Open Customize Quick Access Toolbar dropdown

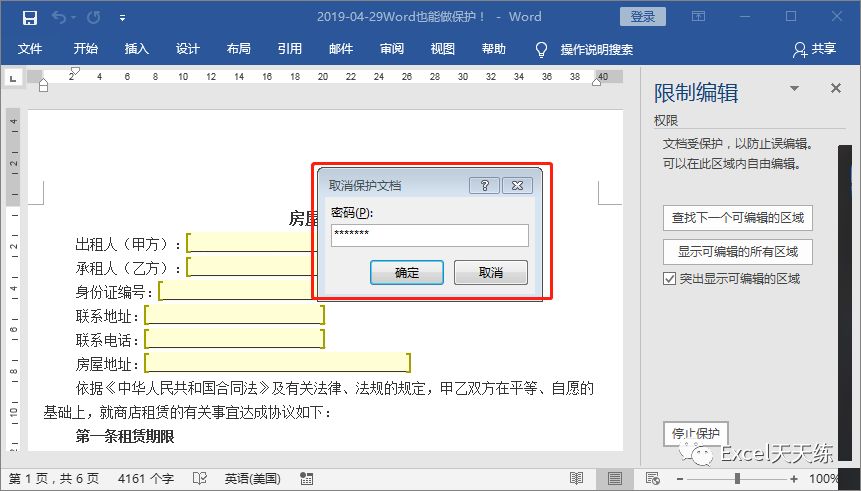tap(122, 18)
